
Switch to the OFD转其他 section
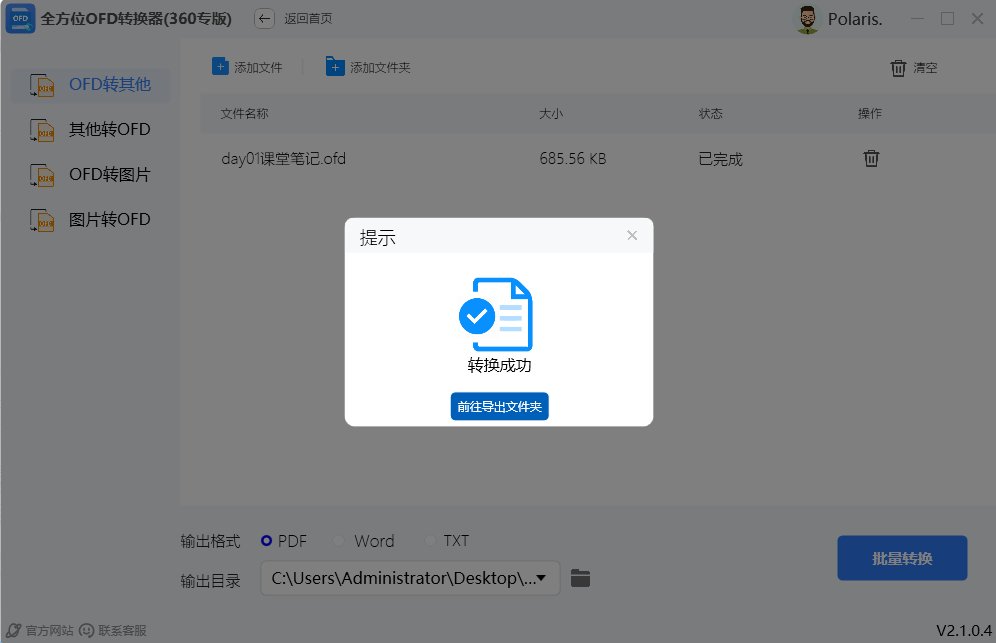pyautogui.click(x=90, y=85)
